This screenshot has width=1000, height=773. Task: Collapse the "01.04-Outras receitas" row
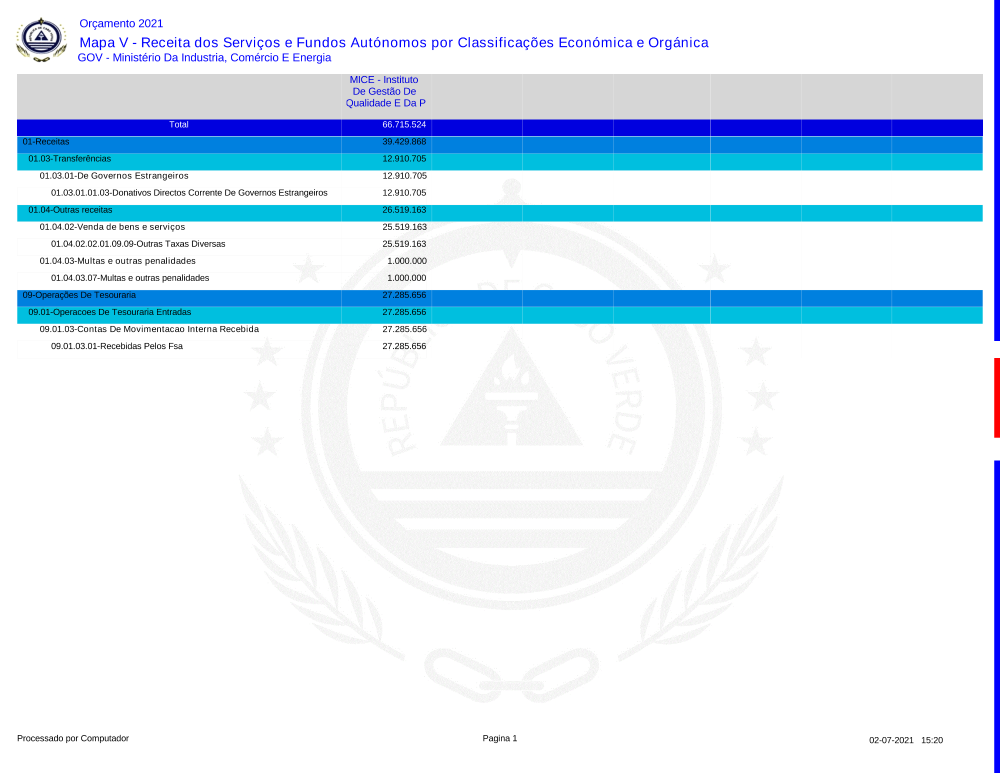point(70,211)
